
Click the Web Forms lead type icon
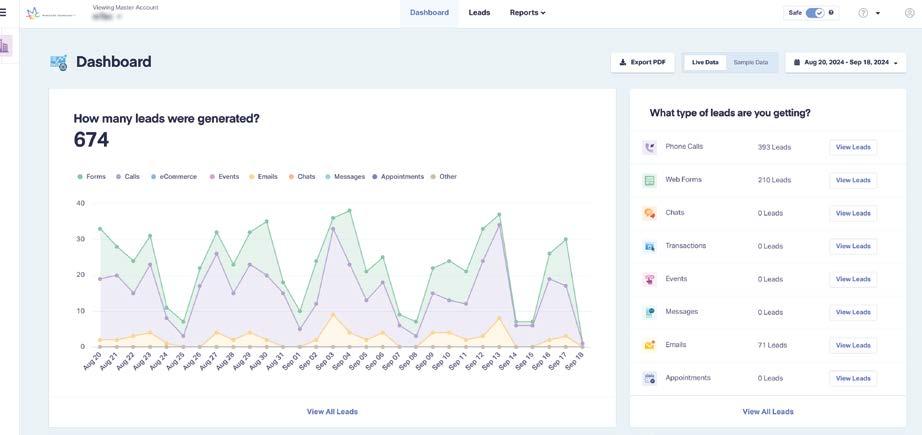tap(649, 181)
